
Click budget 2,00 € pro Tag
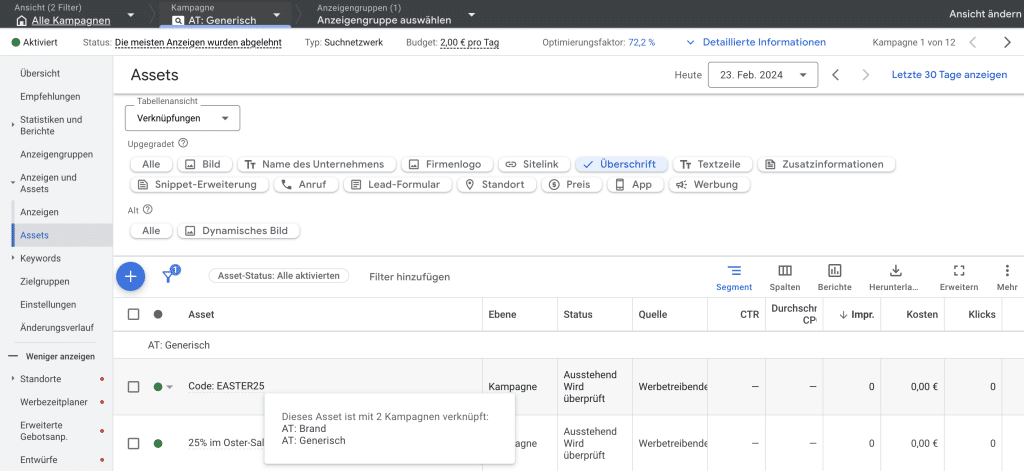(470, 42)
